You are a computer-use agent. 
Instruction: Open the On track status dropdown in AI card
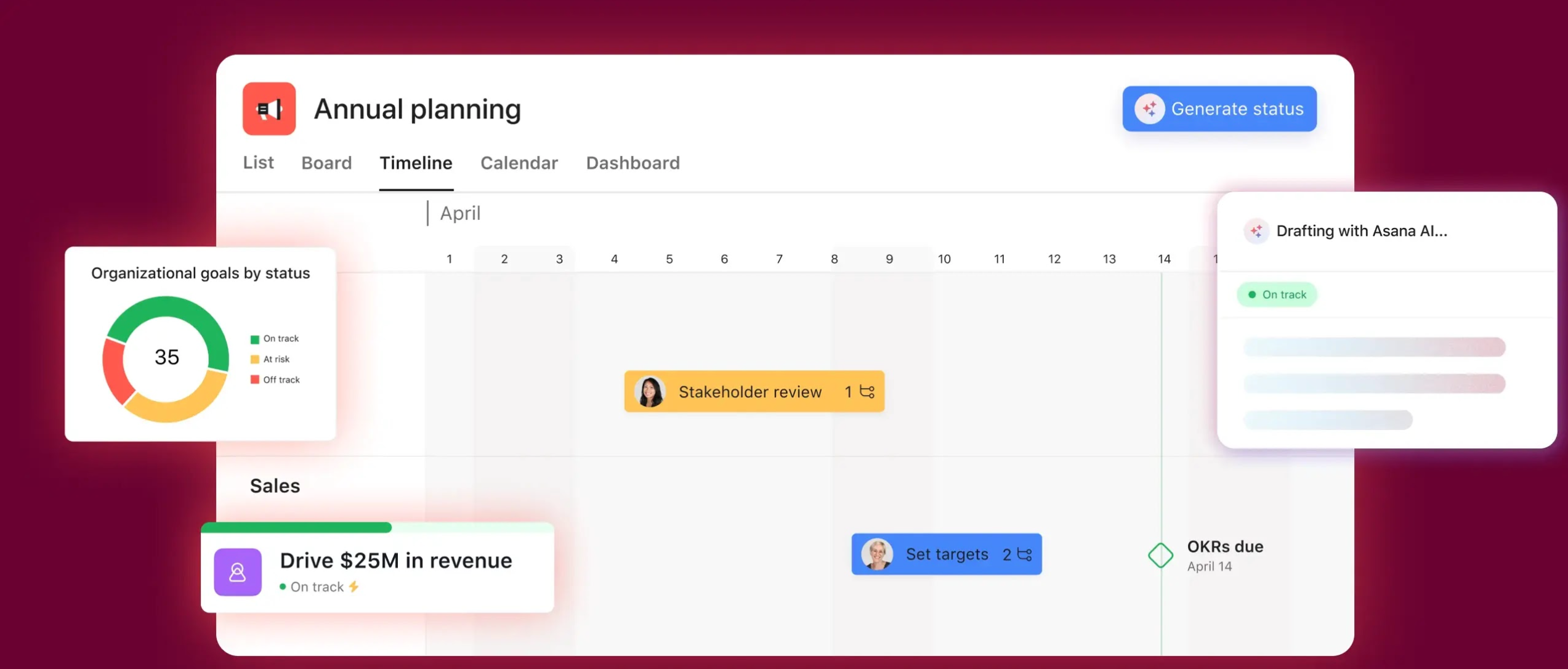point(1277,294)
